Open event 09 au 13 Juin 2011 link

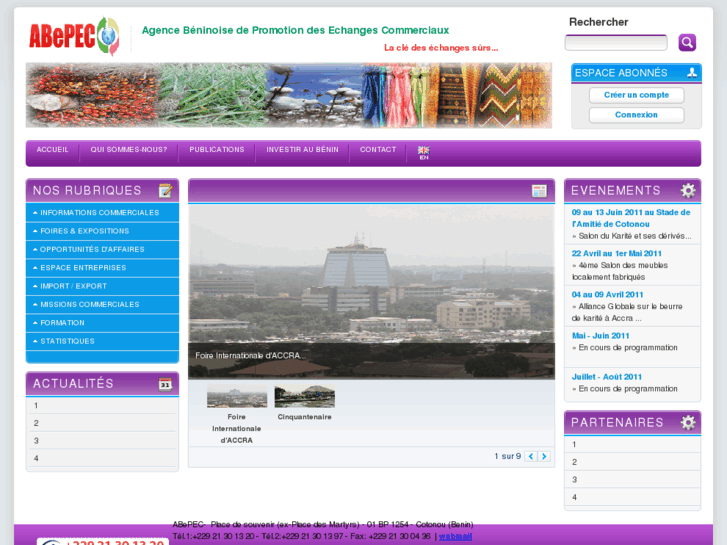point(631,218)
